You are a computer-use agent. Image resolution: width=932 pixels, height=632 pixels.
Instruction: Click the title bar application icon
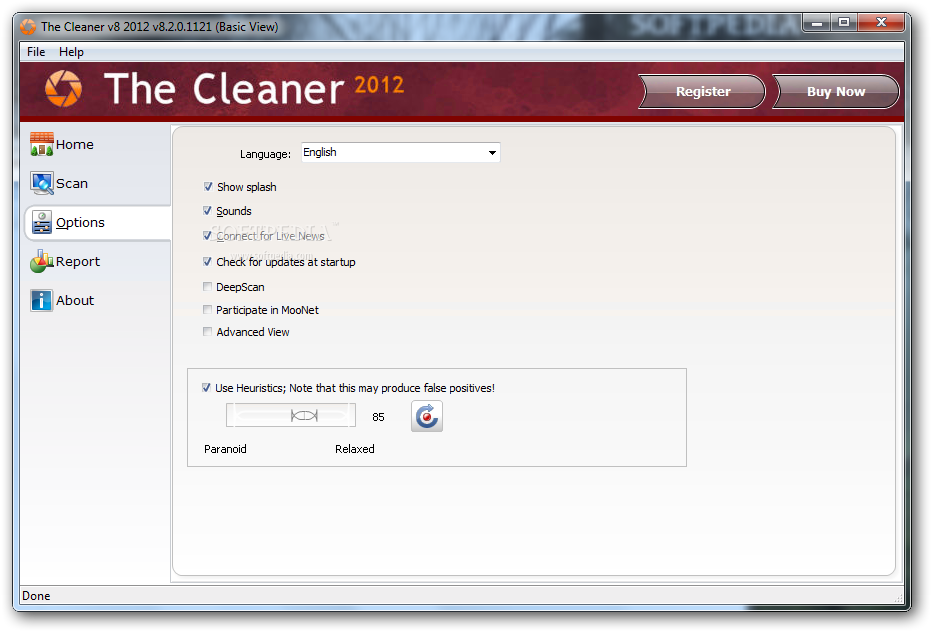tap(27, 27)
